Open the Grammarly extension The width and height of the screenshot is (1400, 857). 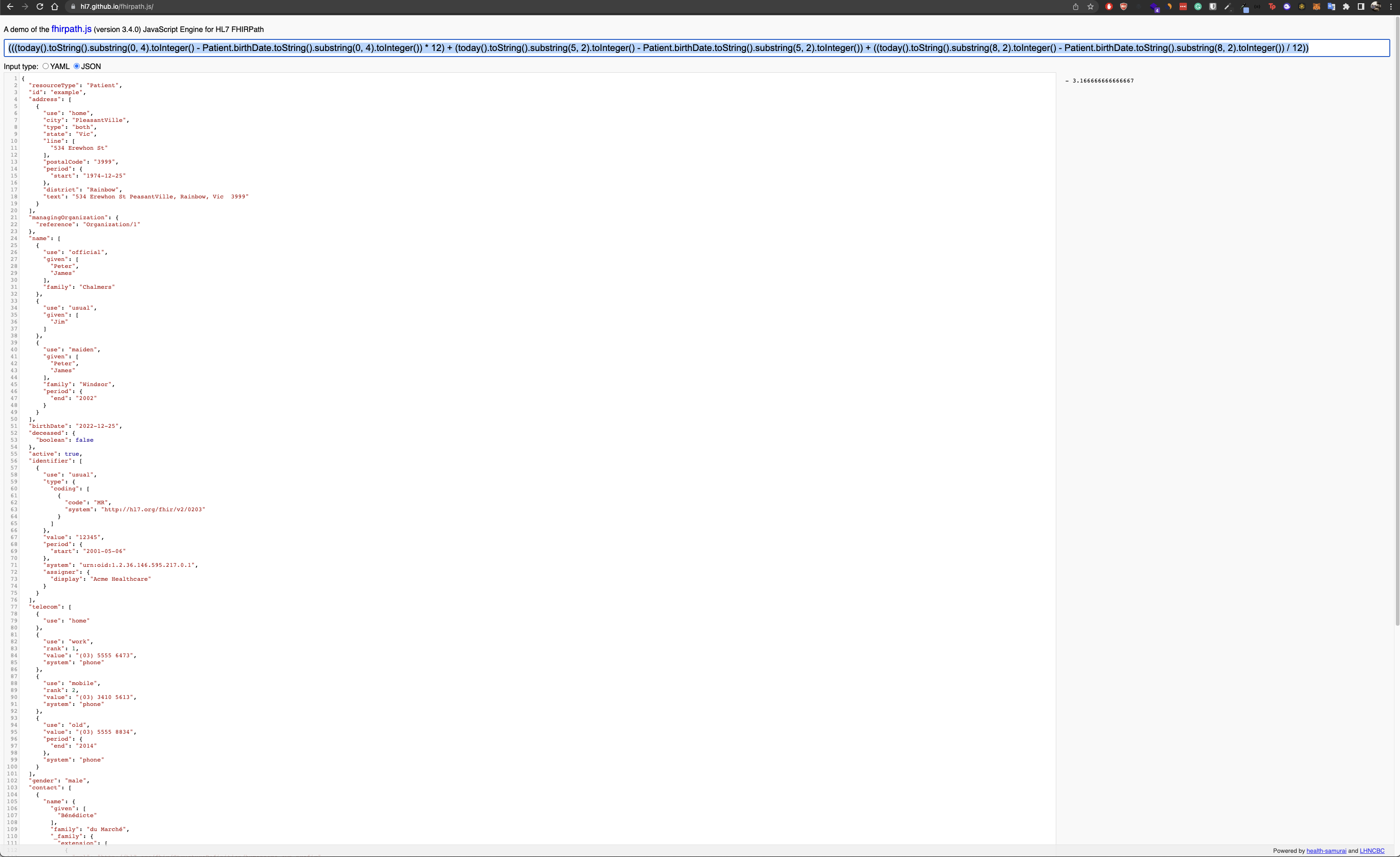1198,7
